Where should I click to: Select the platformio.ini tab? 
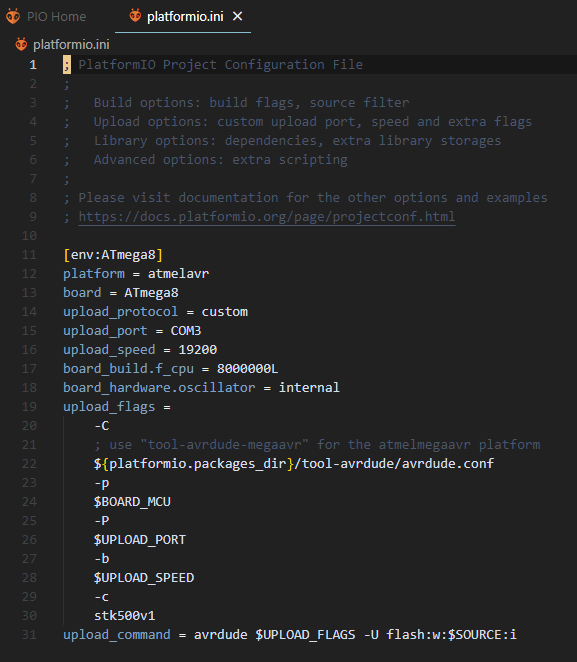pos(183,16)
